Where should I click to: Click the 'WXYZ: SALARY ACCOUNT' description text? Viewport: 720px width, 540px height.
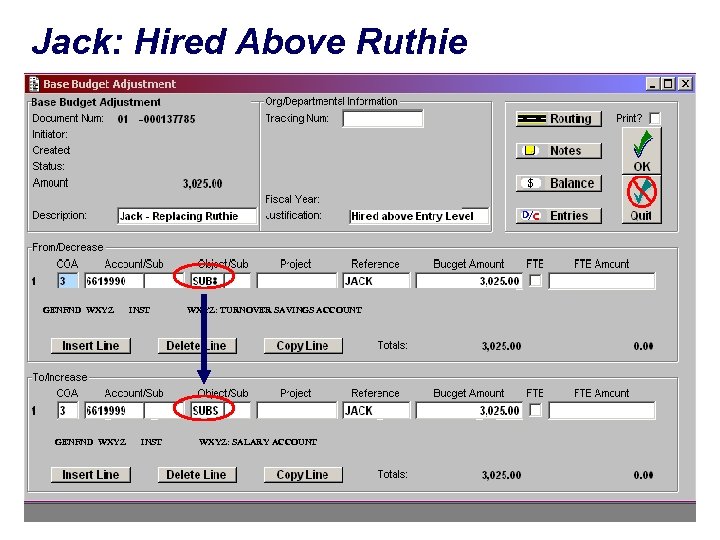click(x=258, y=442)
